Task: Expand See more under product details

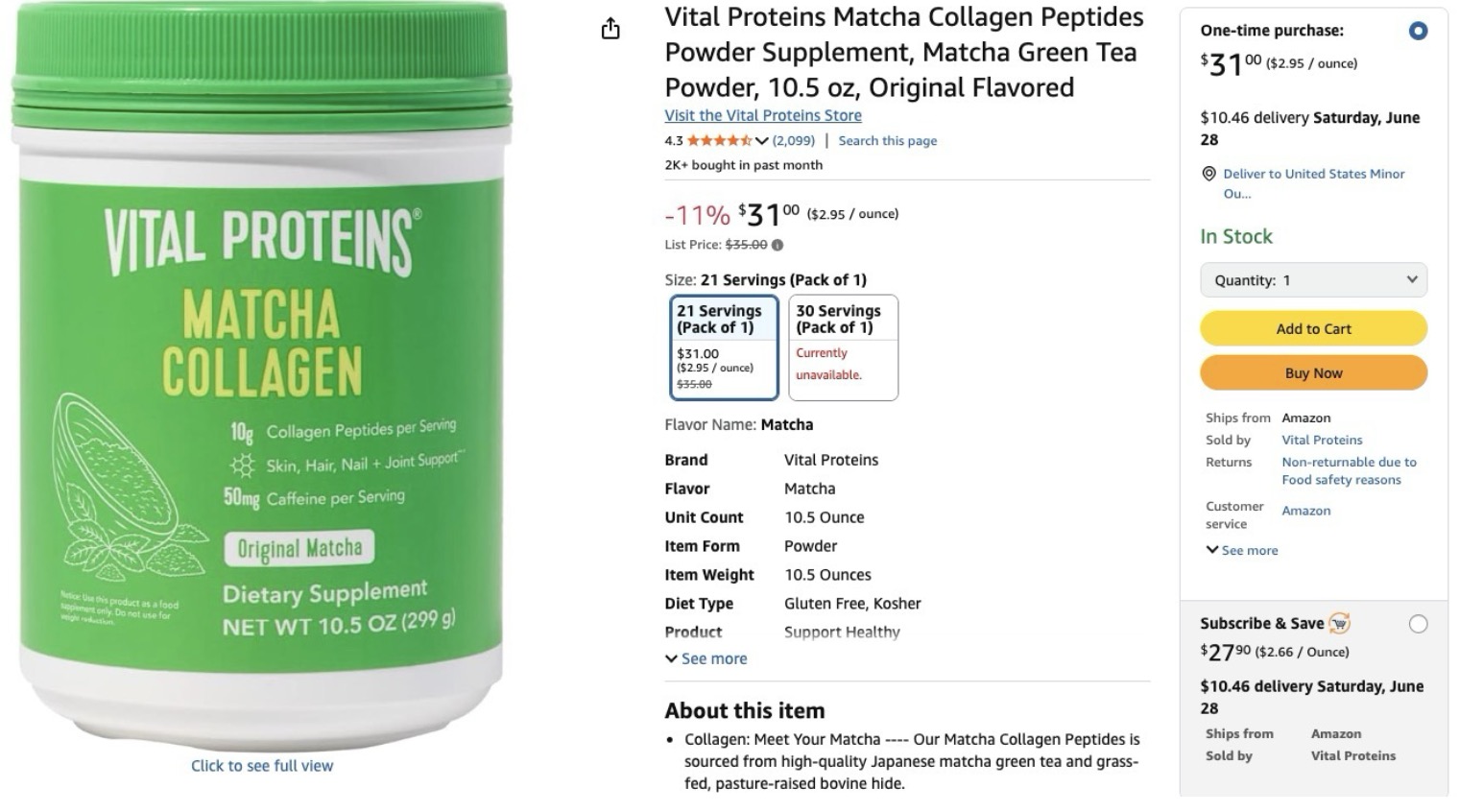Action: coord(706,658)
